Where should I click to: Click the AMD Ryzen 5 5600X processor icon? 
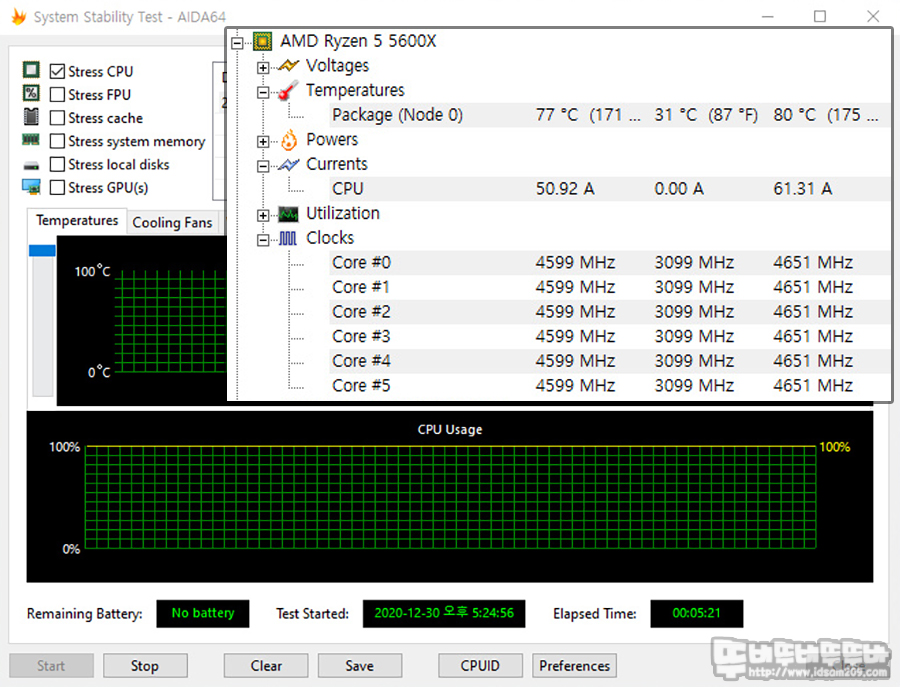pyautogui.click(x=262, y=41)
